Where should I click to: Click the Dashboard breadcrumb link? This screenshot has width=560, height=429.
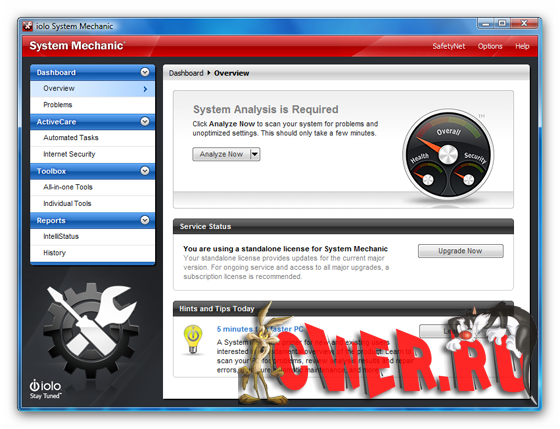pyautogui.click(x=186, y=73)
